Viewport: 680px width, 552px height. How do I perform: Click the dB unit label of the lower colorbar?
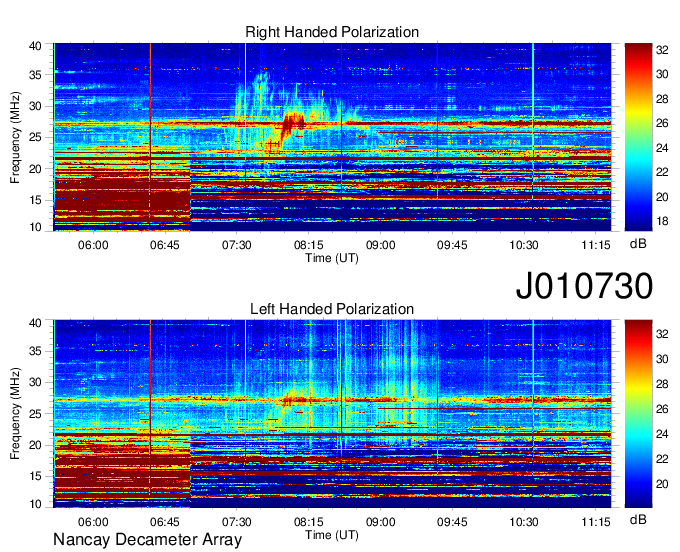(x=638, y=520)
